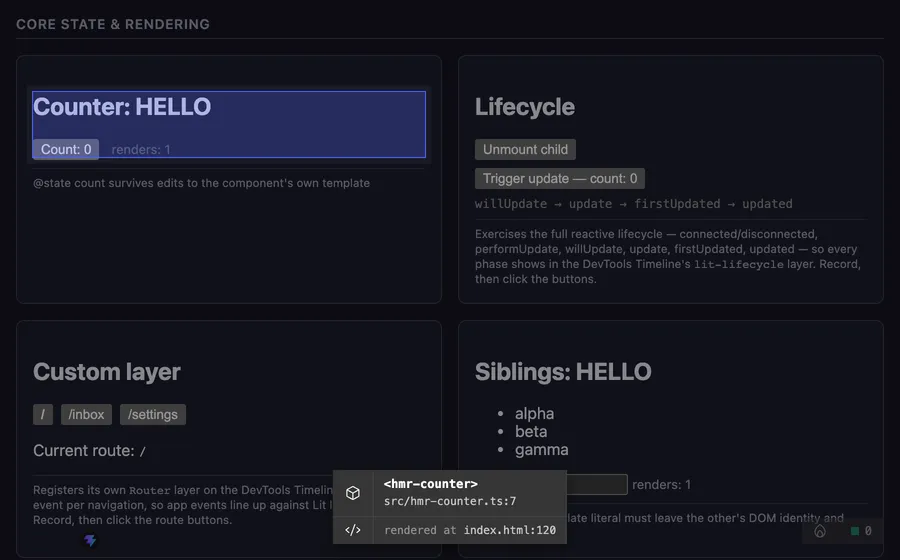This screenshot has height=560, width=900.
Task: Click the Unmount child button
Action: [x=525, y=149]
